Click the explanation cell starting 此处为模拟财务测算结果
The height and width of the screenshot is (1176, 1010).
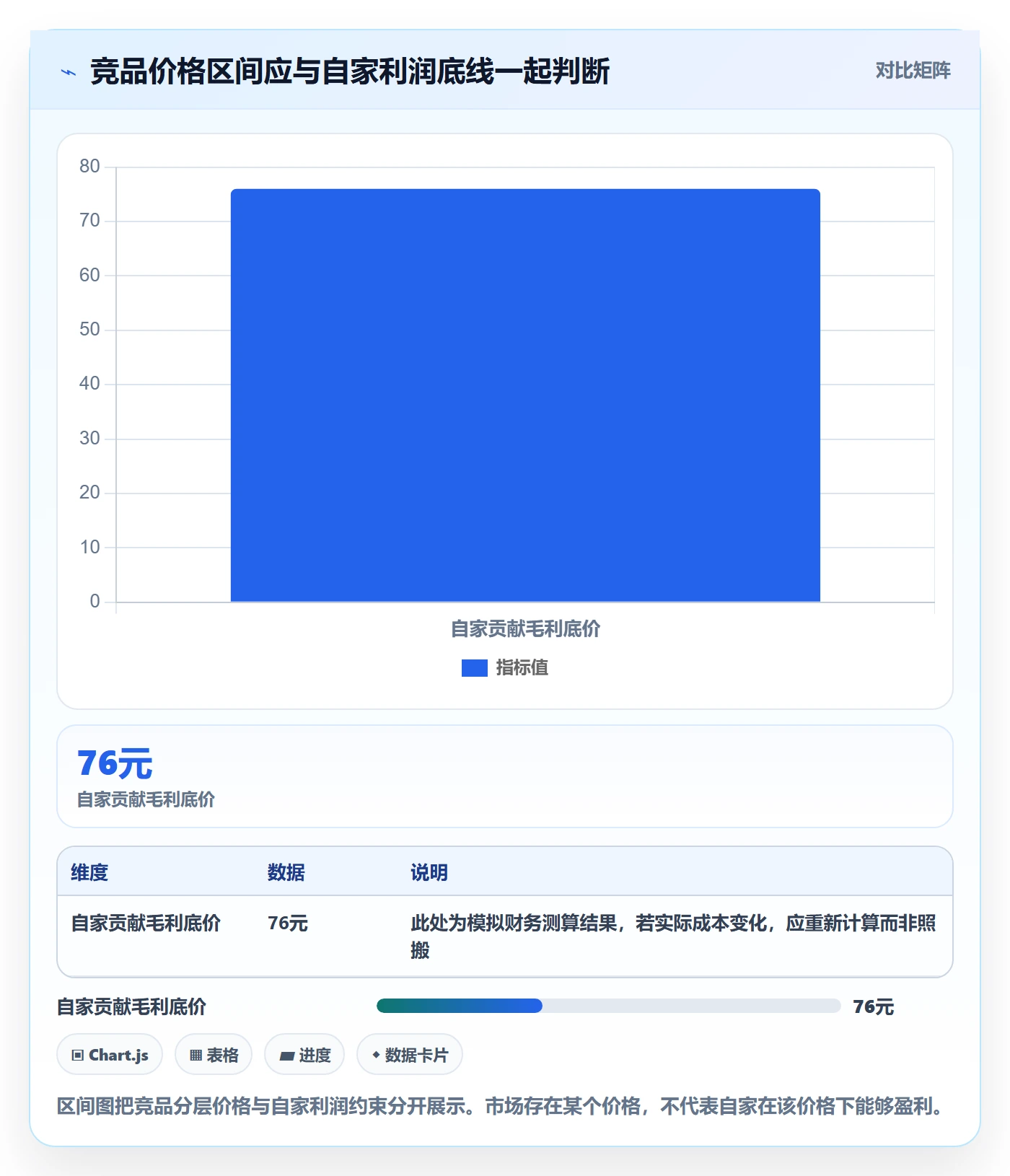(674, 936)
